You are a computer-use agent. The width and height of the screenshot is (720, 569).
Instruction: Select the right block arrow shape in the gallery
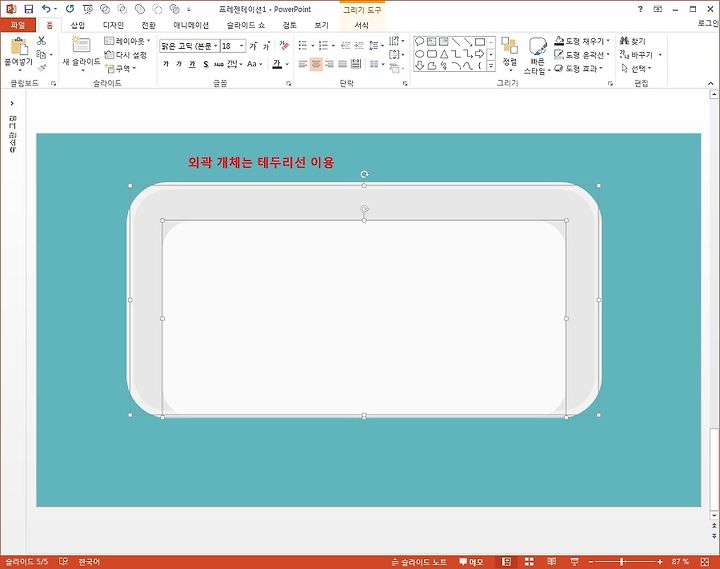479,54
